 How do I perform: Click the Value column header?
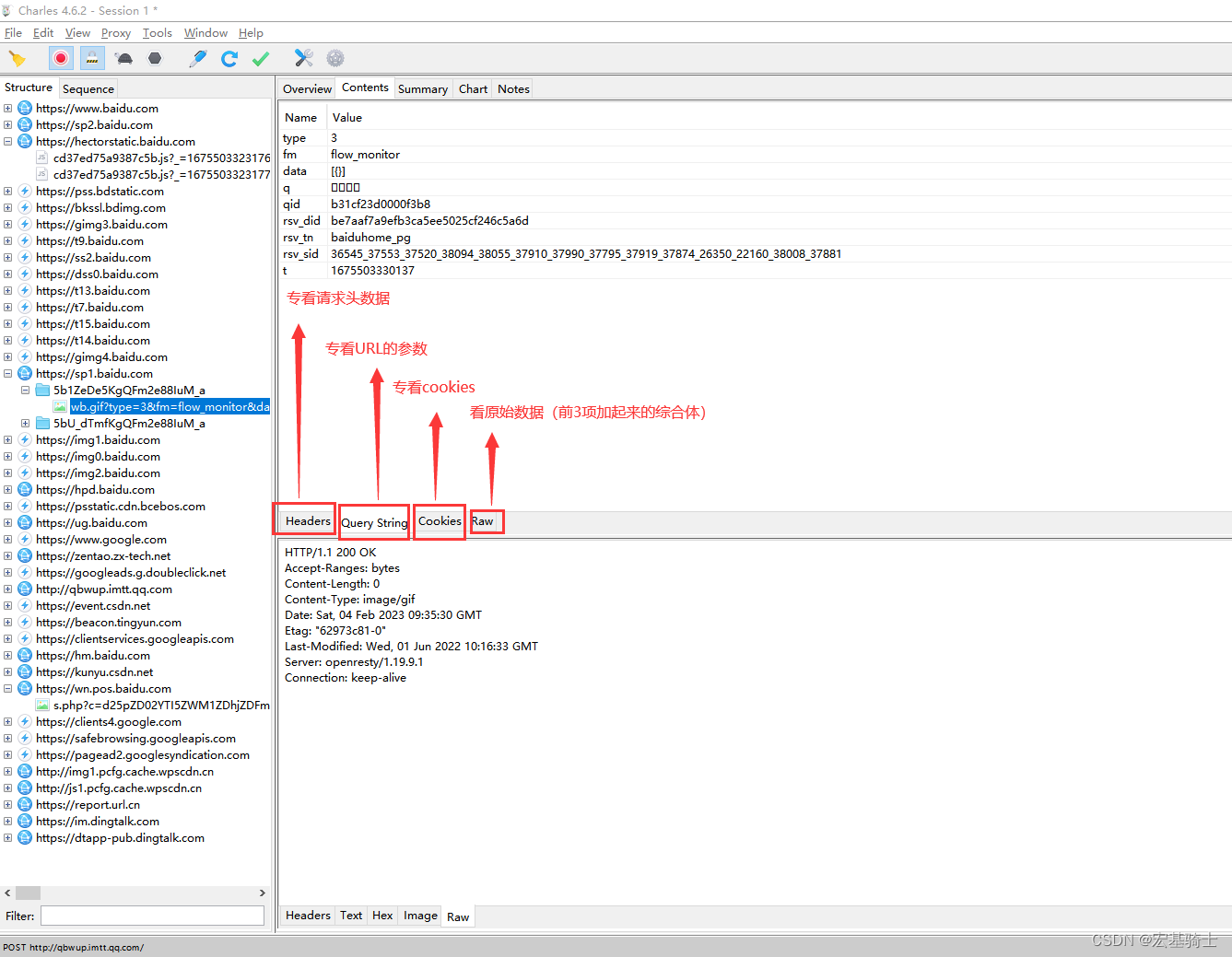347,118
